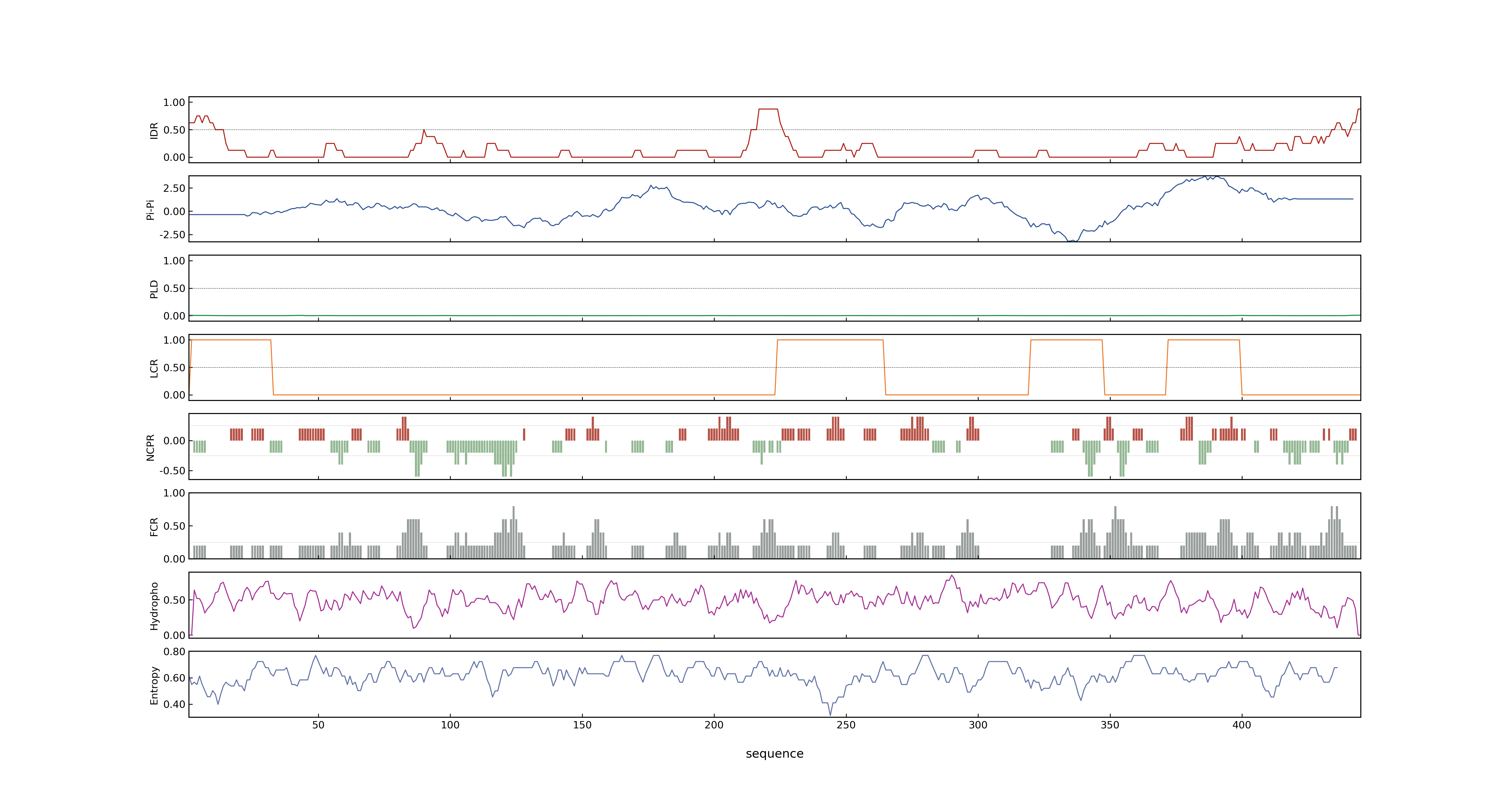Click the FCR axis label
1512x806 pixels.
154,526
